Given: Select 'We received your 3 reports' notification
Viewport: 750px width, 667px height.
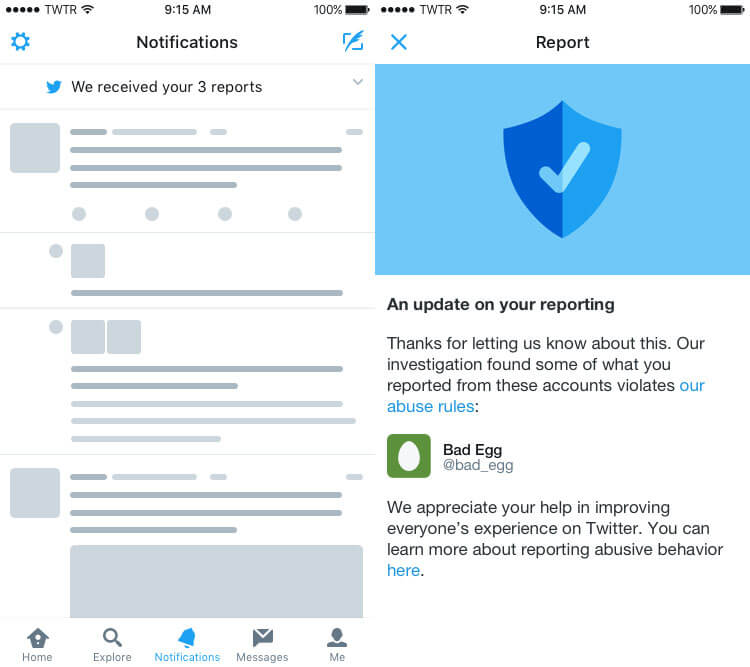Looking at the screenshot, I should click(x=187, y=87).
